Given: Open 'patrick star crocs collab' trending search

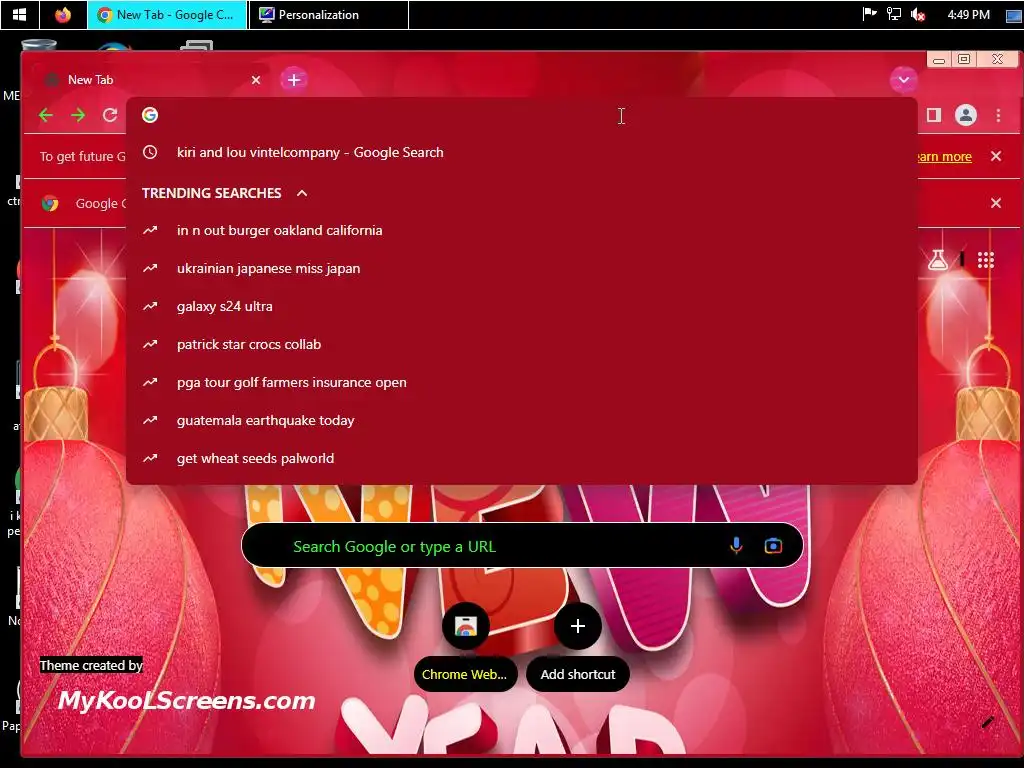Looking at the screenshot, I should (x=522, y=344).
